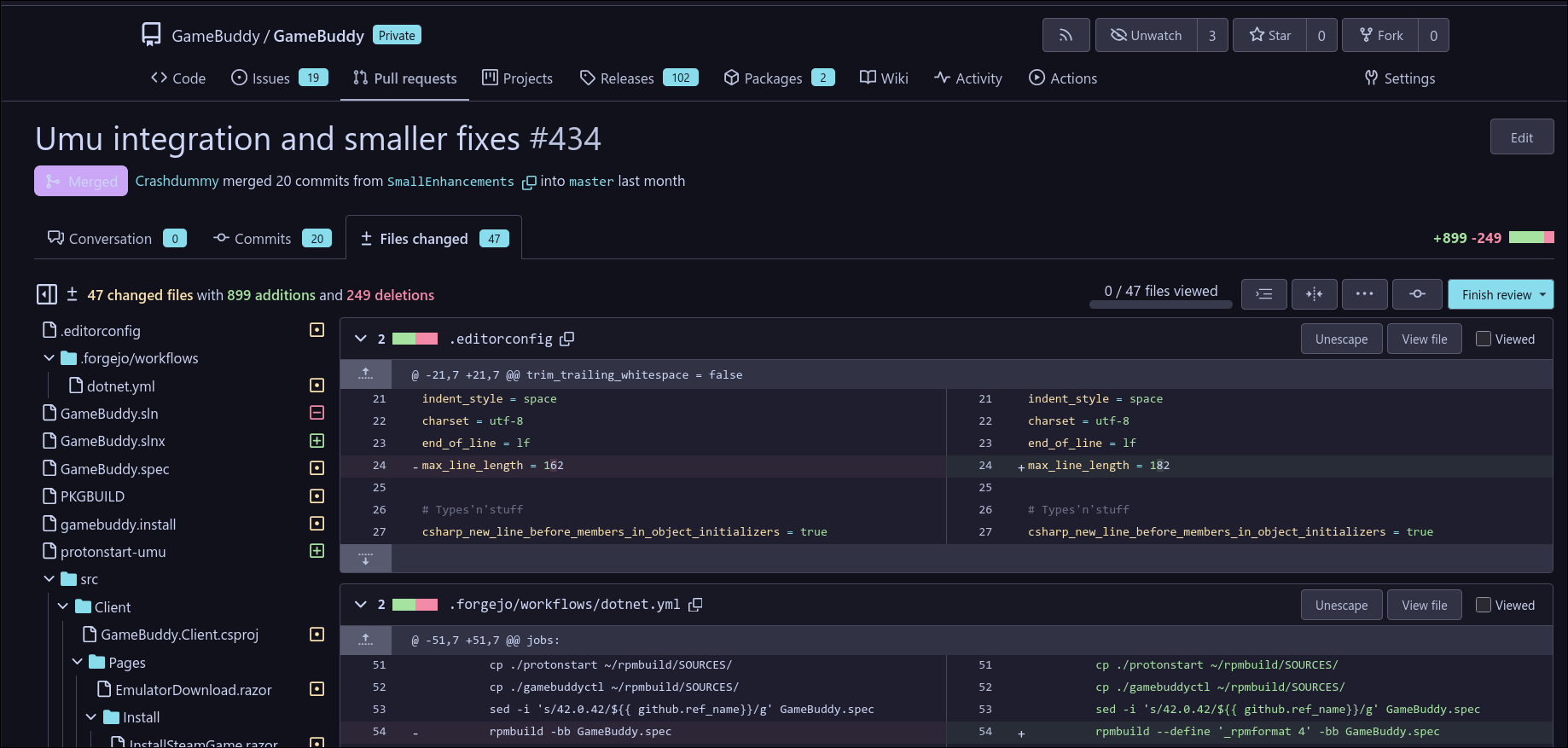1568x748 pixels.
Task: Toggle the file tree sidebar icon
Action: pyautogui.click(x=47, y=294)
